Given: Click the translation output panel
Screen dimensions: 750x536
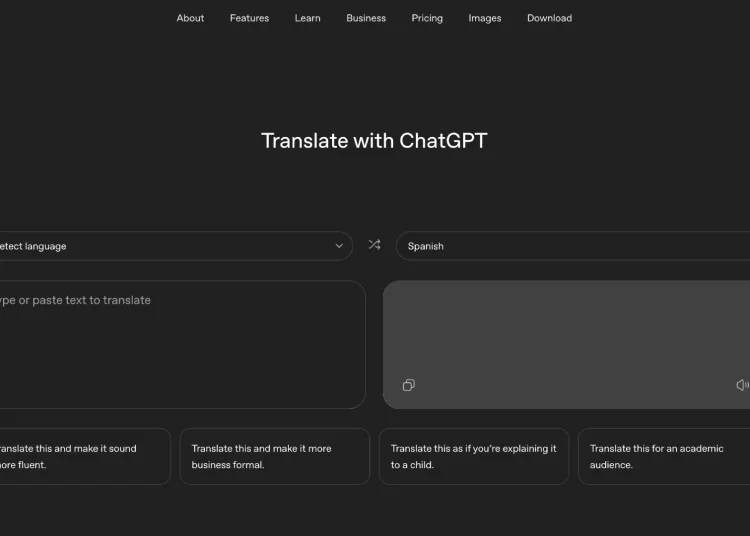Looking at the screenshot, I should (566, 344).
